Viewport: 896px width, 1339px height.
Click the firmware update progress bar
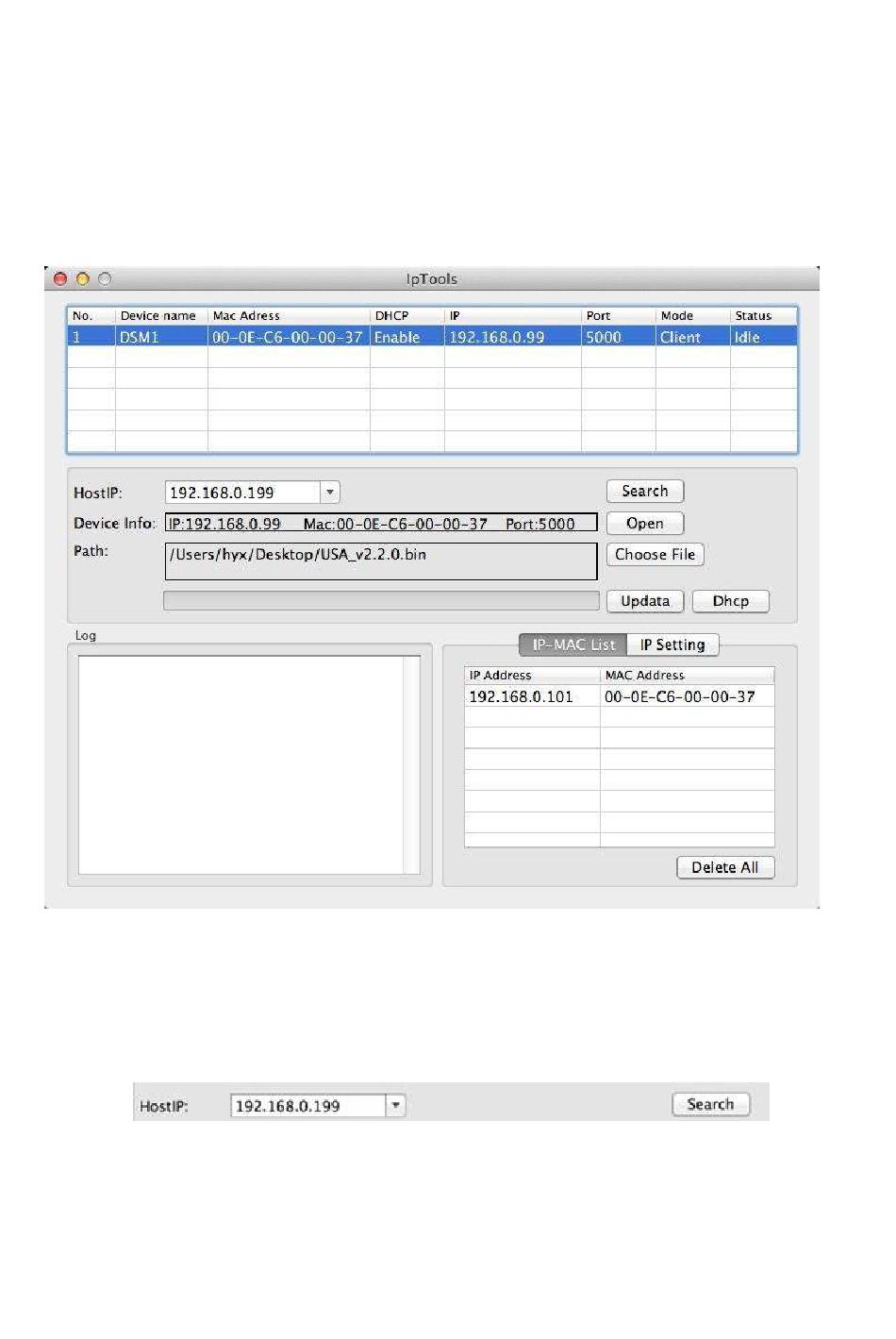(x=380, y=601)
